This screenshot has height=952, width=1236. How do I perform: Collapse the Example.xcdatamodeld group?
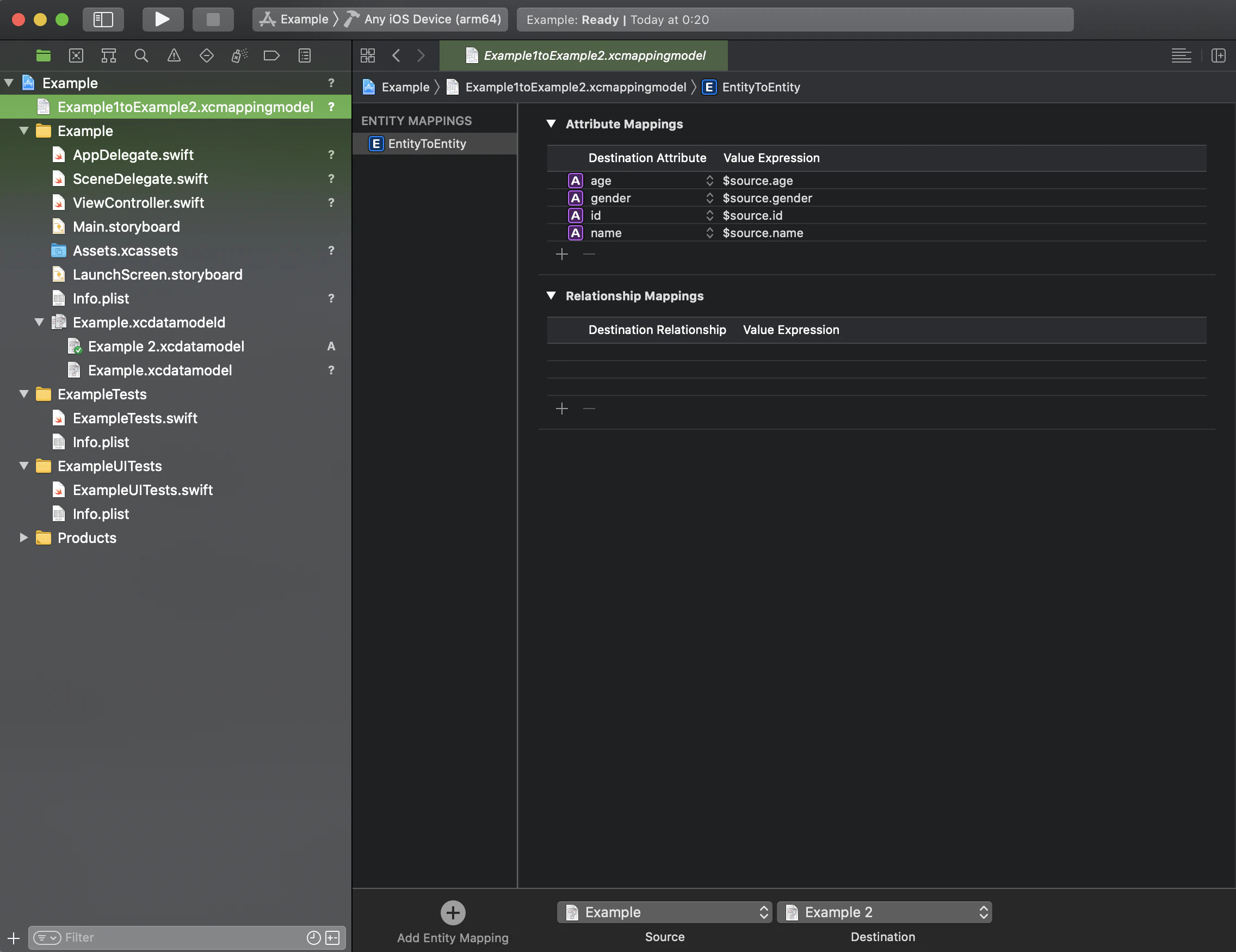pyautogui.click(x=39, y=323)
